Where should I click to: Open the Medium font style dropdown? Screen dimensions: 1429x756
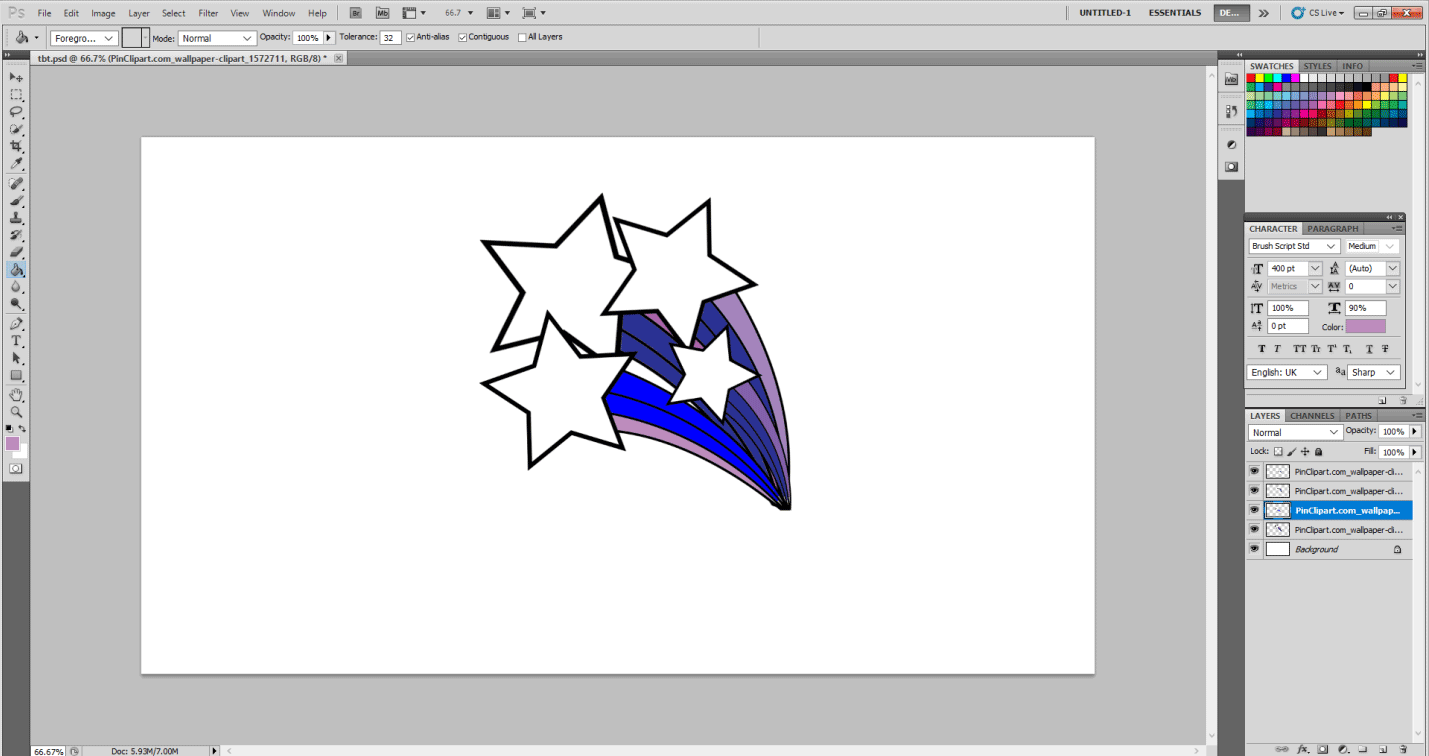1372,246
